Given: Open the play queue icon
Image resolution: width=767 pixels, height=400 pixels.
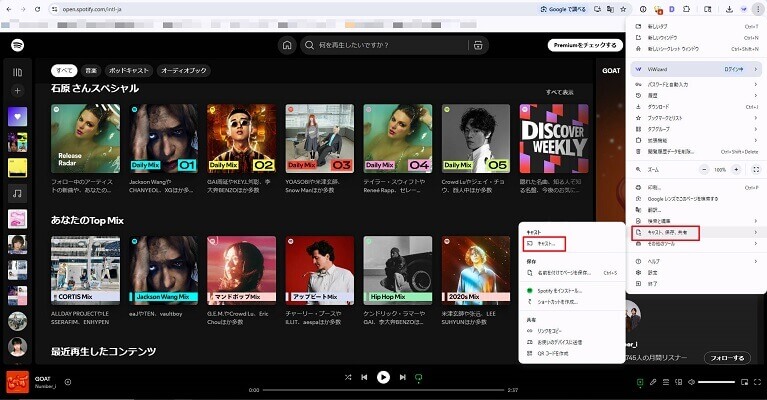Looking at the screenshot, I should [666, 382].
